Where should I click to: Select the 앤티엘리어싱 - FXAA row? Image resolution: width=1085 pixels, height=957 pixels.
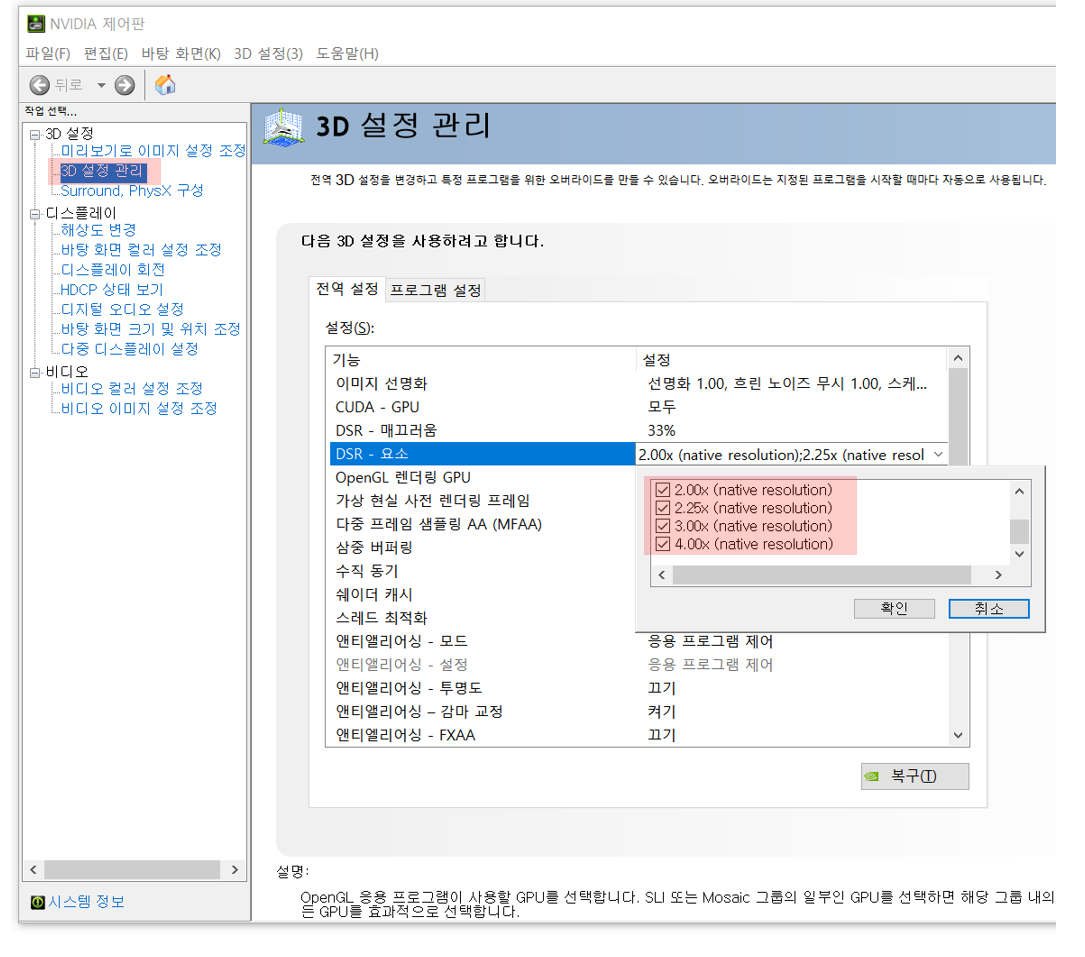point(637,736)
